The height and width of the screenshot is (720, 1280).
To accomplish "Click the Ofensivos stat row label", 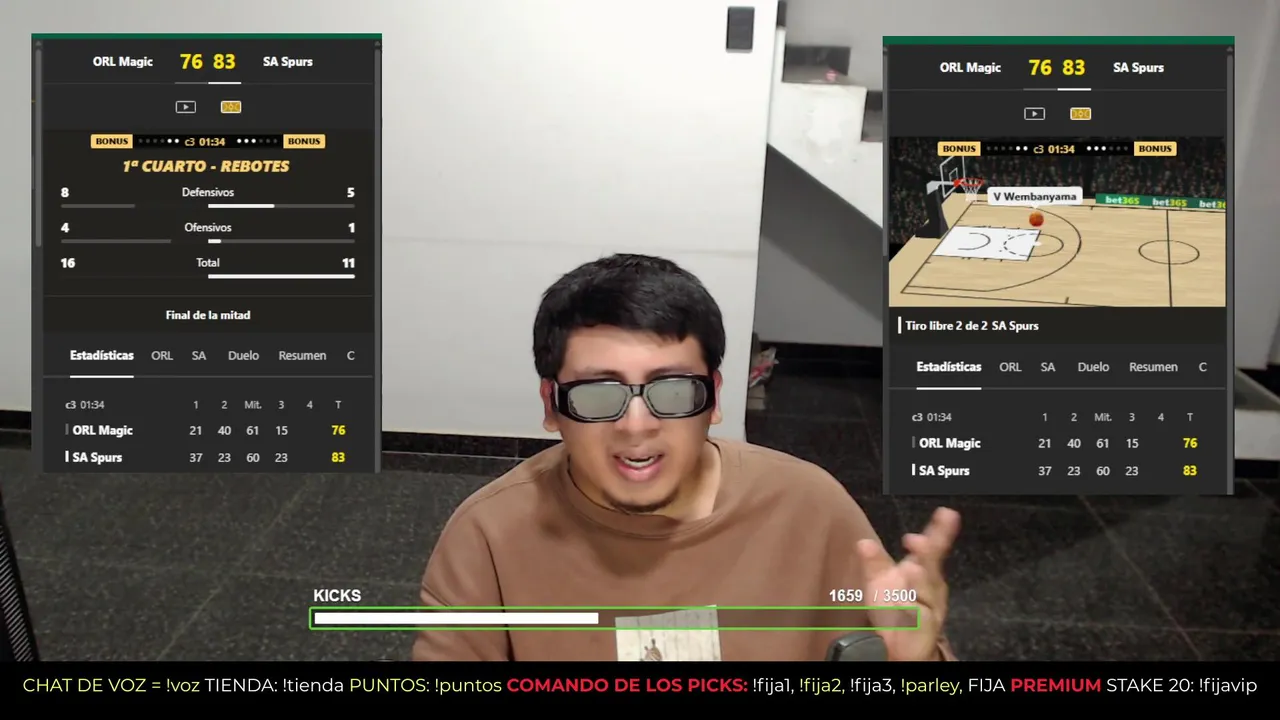I will 208,228.
